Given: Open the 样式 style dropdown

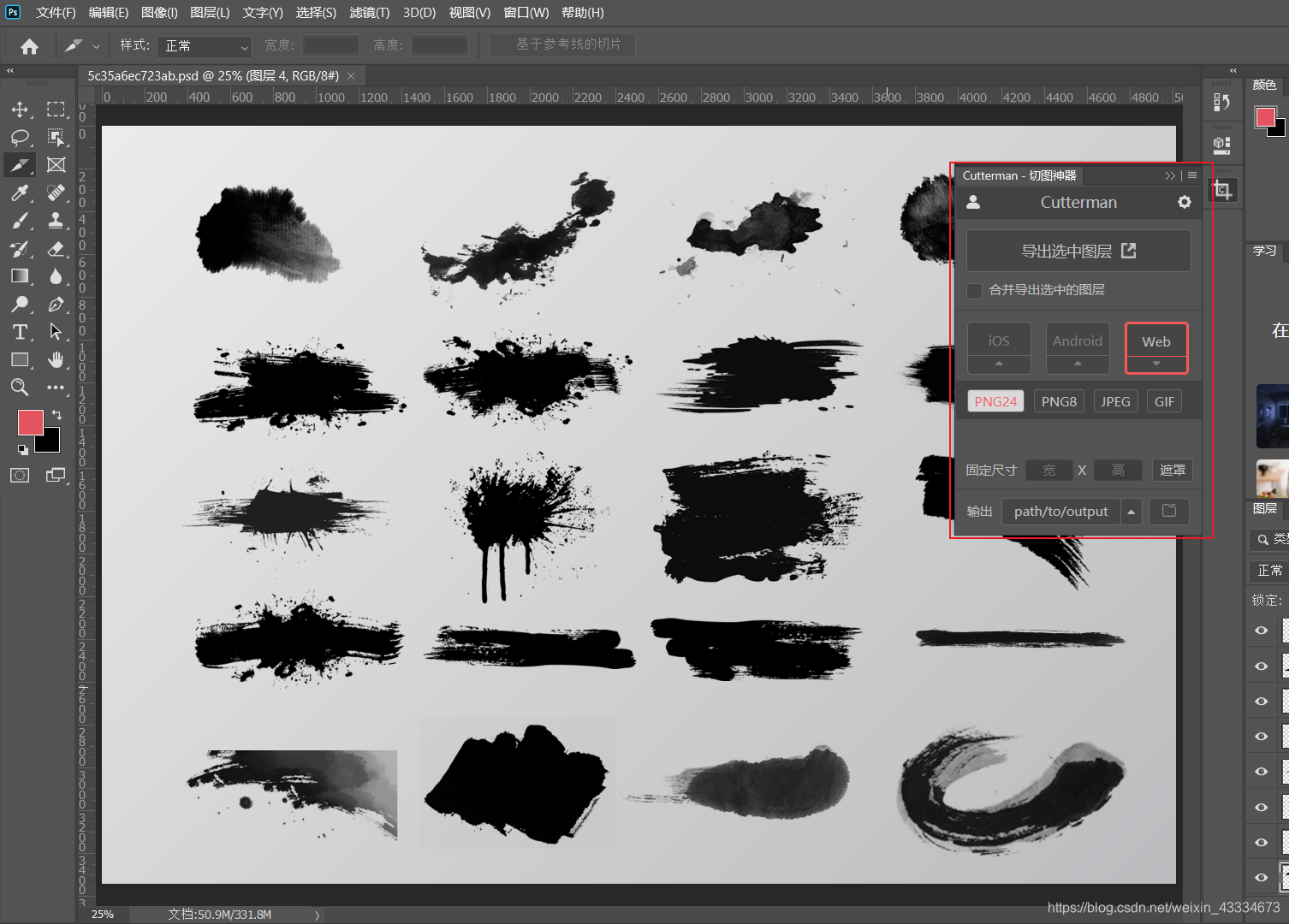Looking at the screenshot, I should point(205,46).
